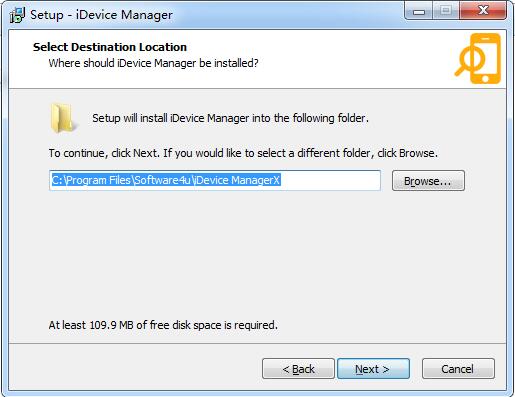The width and height of the screenshot is (515, 397).
Task: Click the orange phone magnifier logo
Action: point(478,59)
